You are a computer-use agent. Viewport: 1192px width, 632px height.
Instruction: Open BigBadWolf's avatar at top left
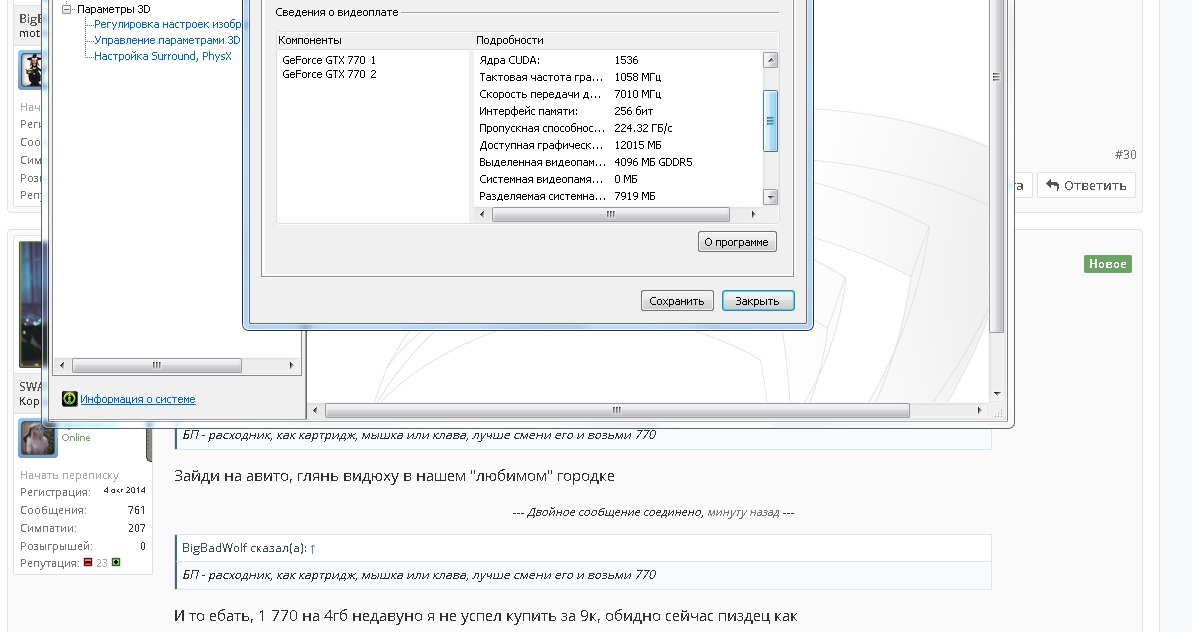coord(30,71)
